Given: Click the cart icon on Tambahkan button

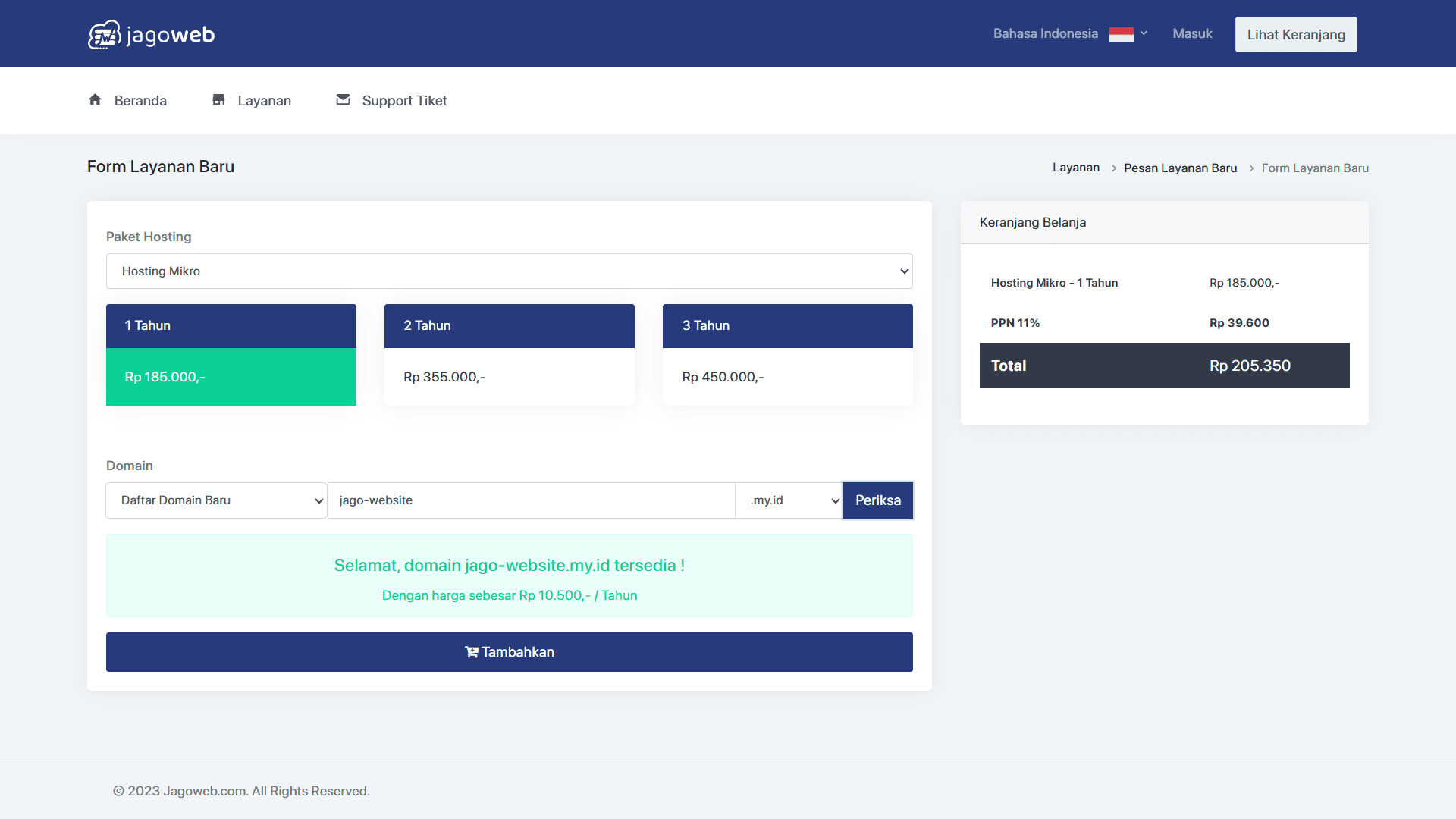Looking at the screenshot, I should [471, 652].
